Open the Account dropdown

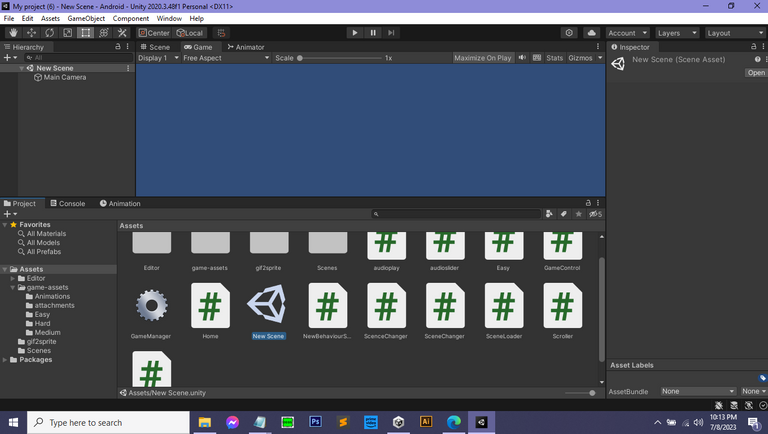627,33
